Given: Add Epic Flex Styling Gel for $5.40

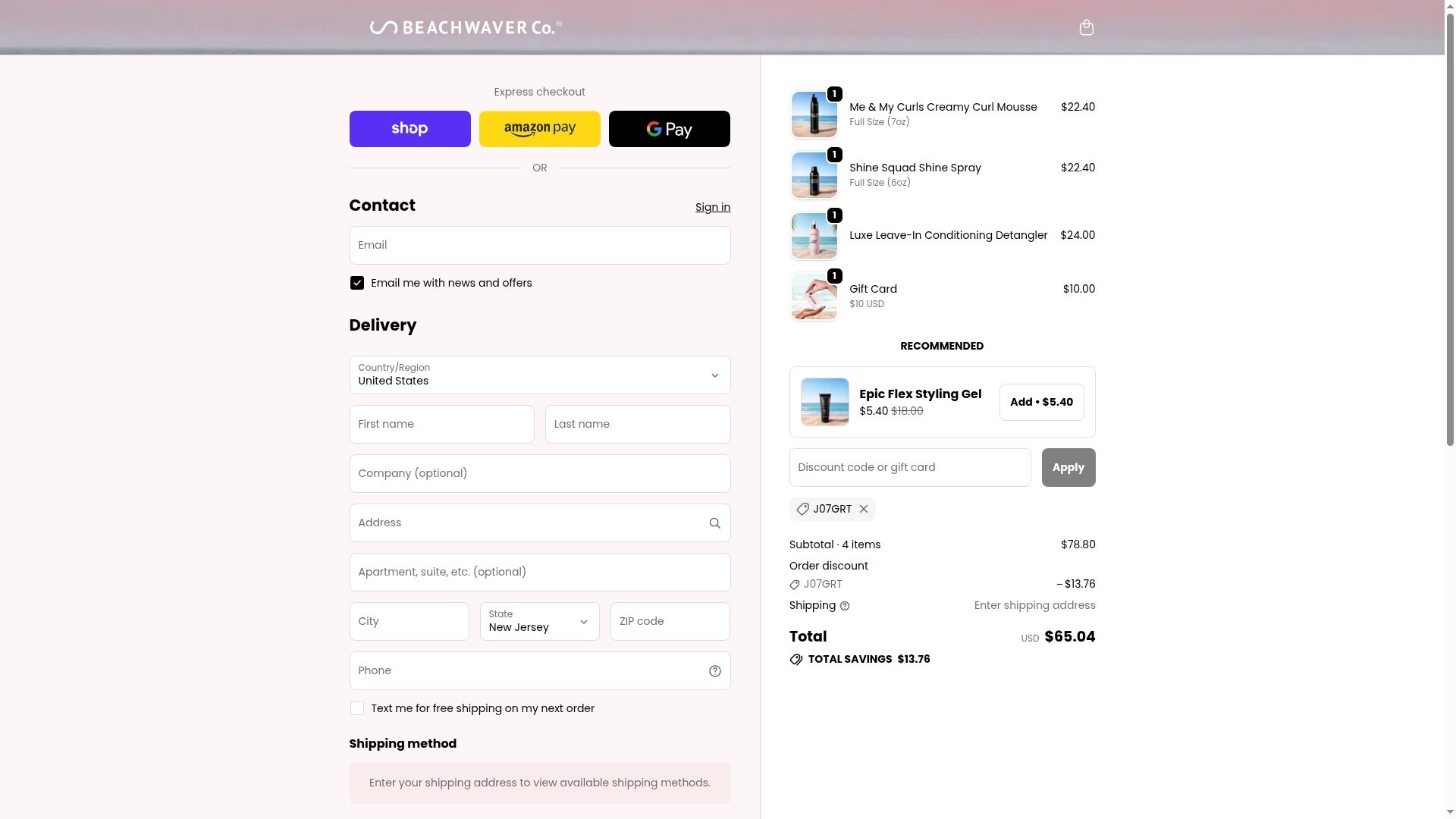Looking at the screenshot, I should [1041, 402].
